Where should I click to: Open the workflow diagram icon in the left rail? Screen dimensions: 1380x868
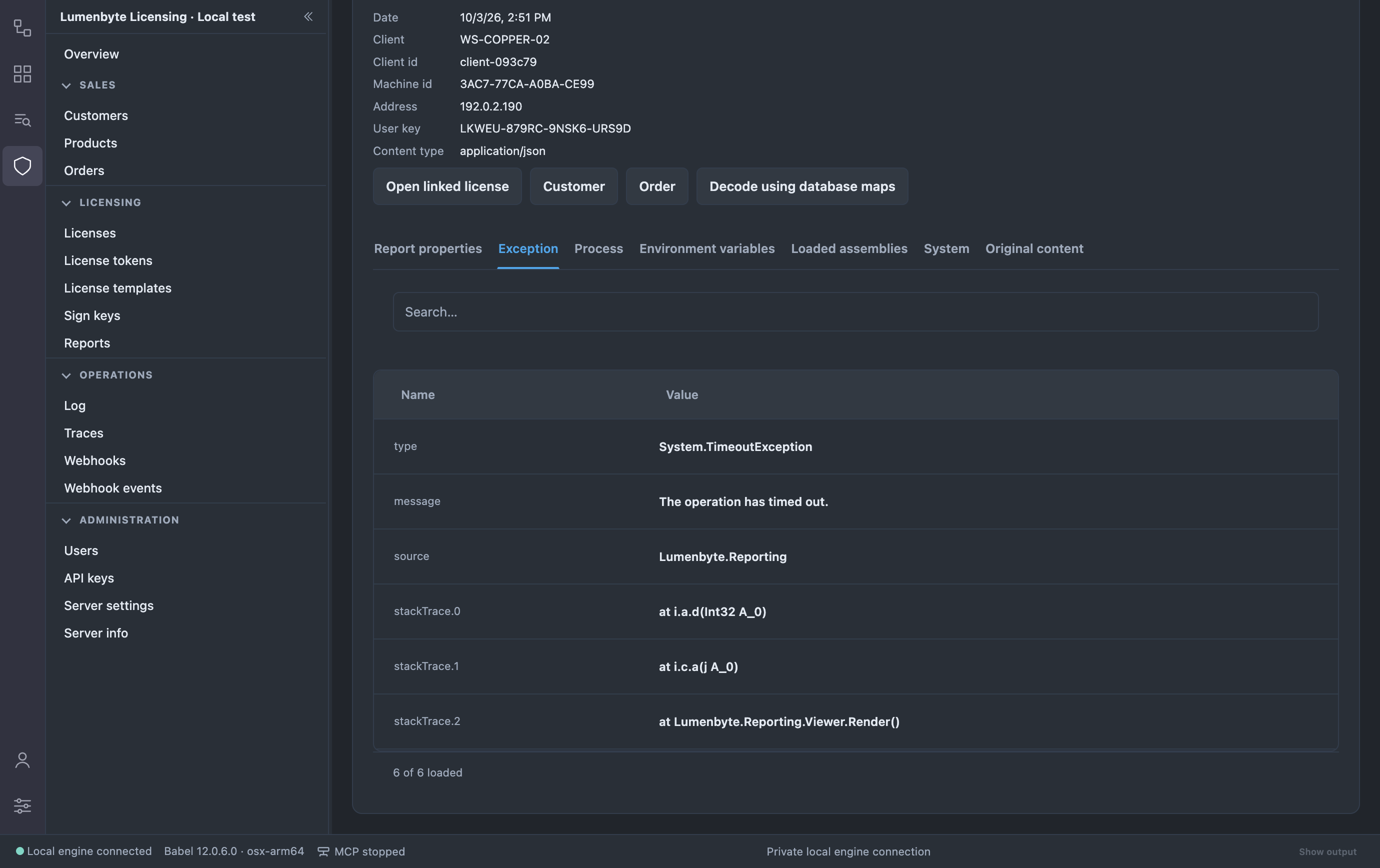click(22, 28)
